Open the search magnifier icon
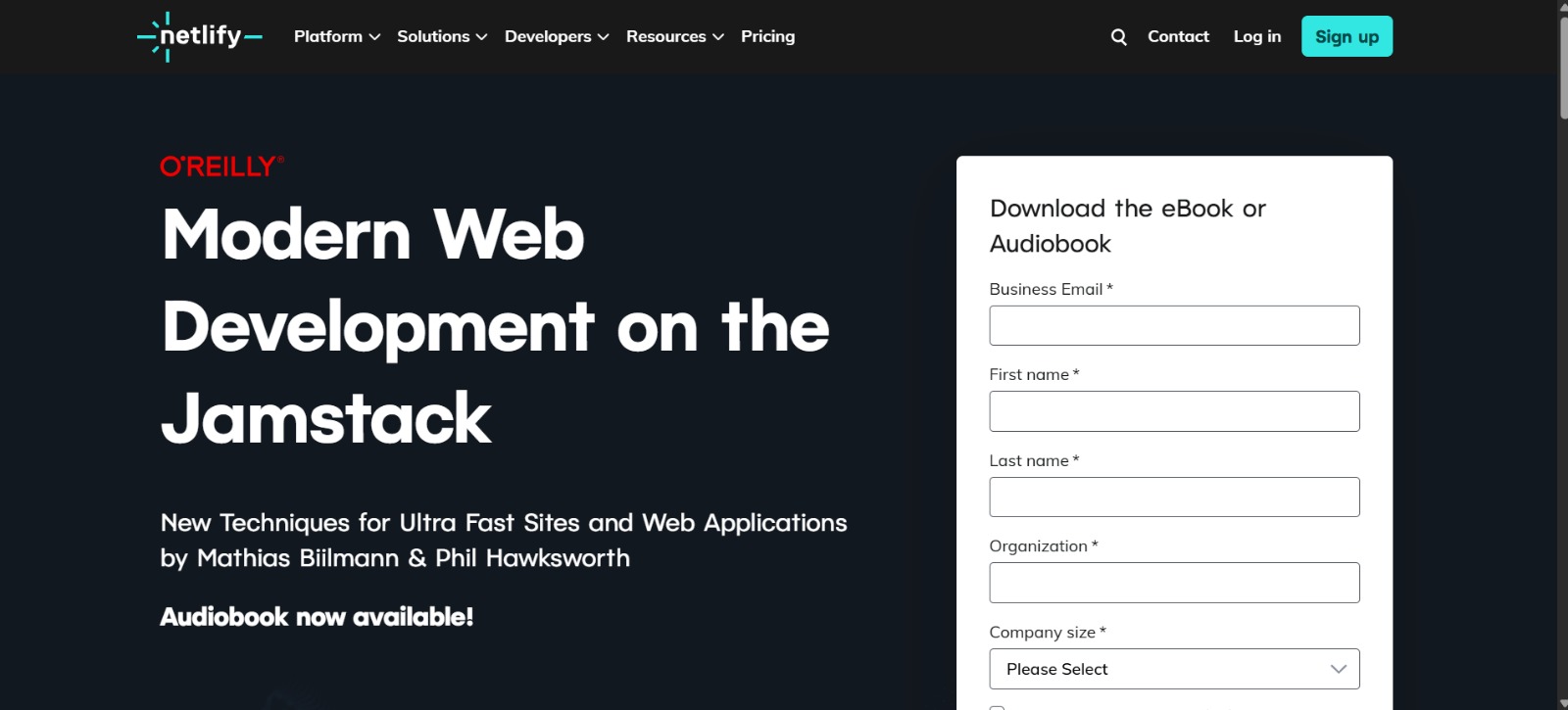This screenshot has height=710, width=1568. click(x=1118, y=37)
